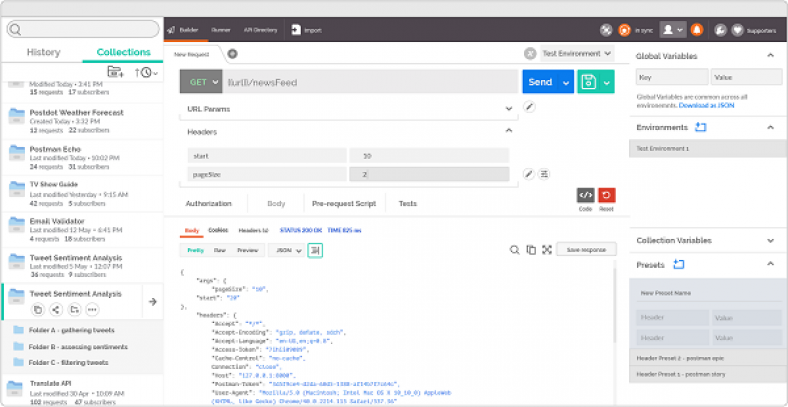Click the environment quick-look icon beside Test Environment
The height and width of the screenshot is (407, 788).
530,53
